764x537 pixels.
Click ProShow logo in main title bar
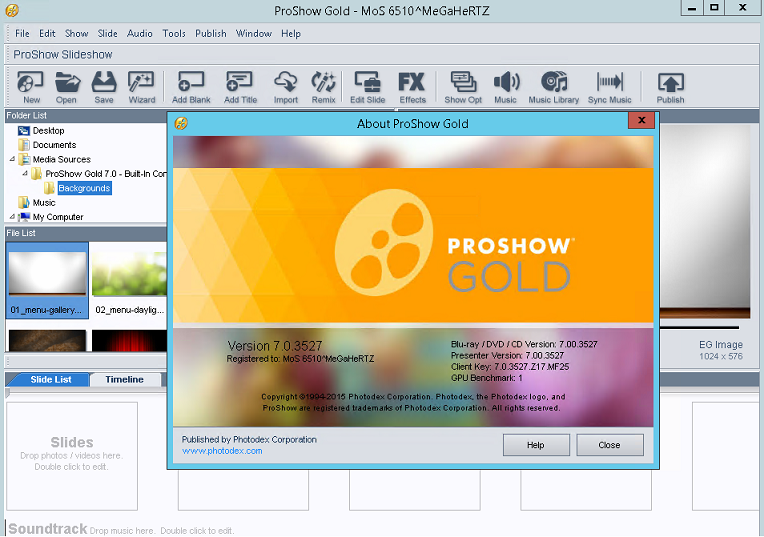tap(12, 10)
